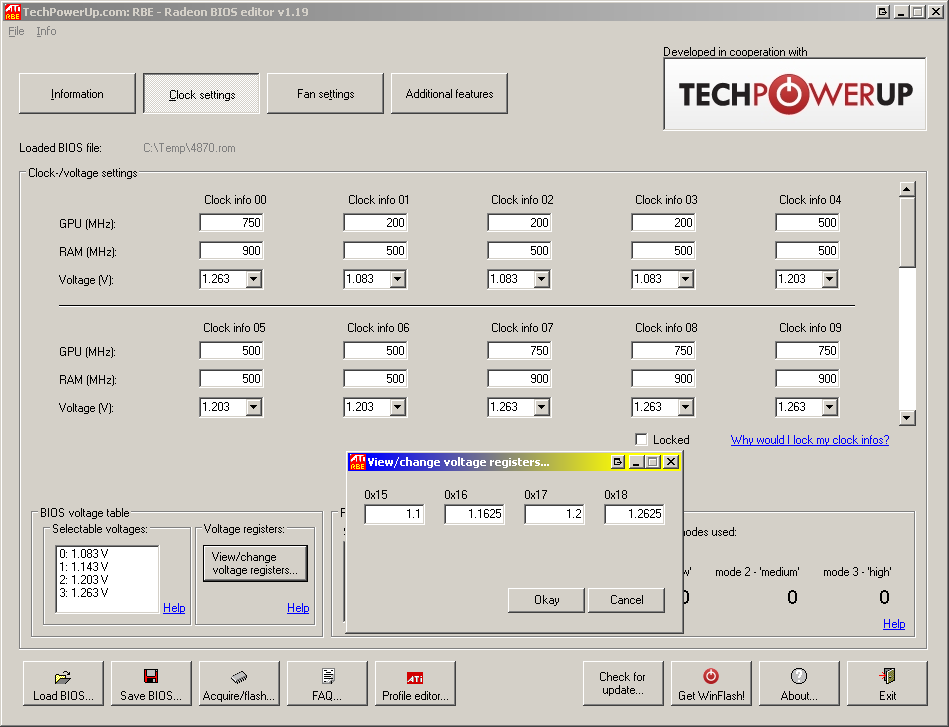Click the 0x17 register input field
The width and height of the screenshot is (949, 727).
554,514
